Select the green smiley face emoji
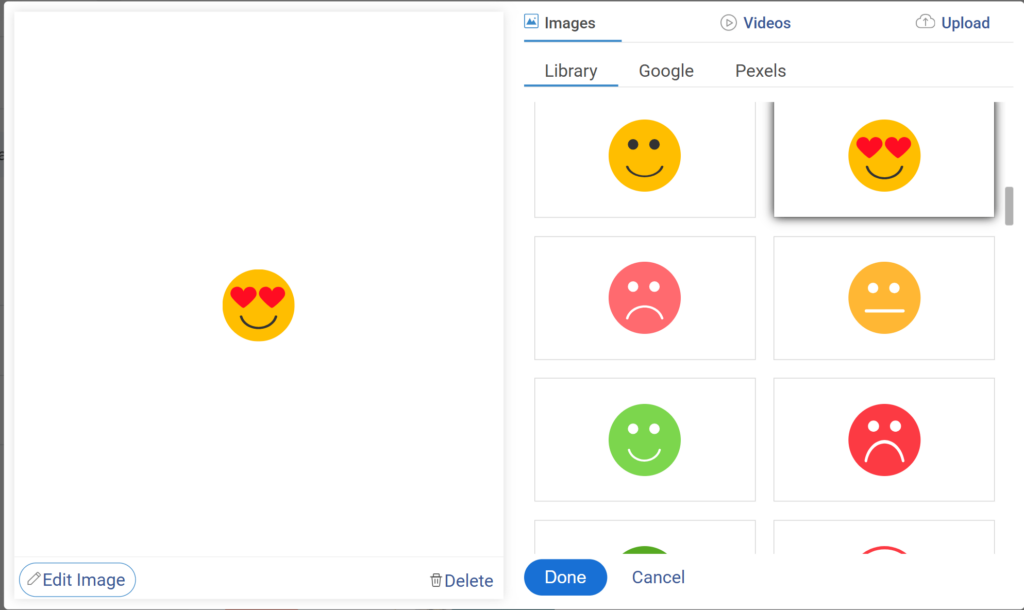The height and width of the screenshot is (610, 1024). (x=644, y=439)
